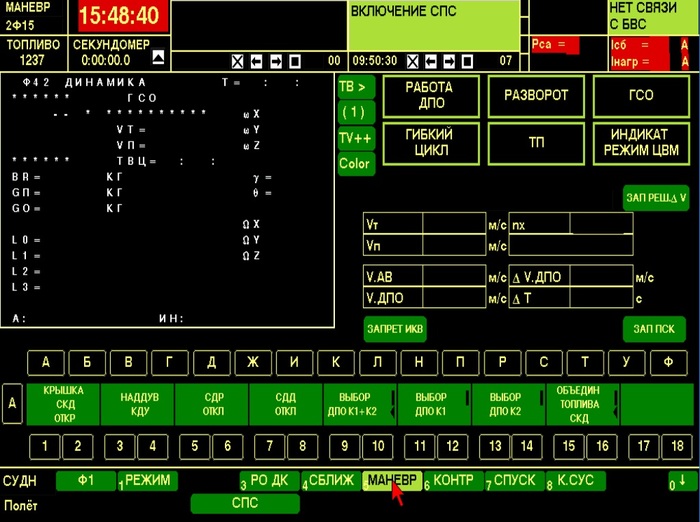Toggle the СДР ОТКЛ command
Viewport: 700px width, 522px height.
[x=211, y=403]
